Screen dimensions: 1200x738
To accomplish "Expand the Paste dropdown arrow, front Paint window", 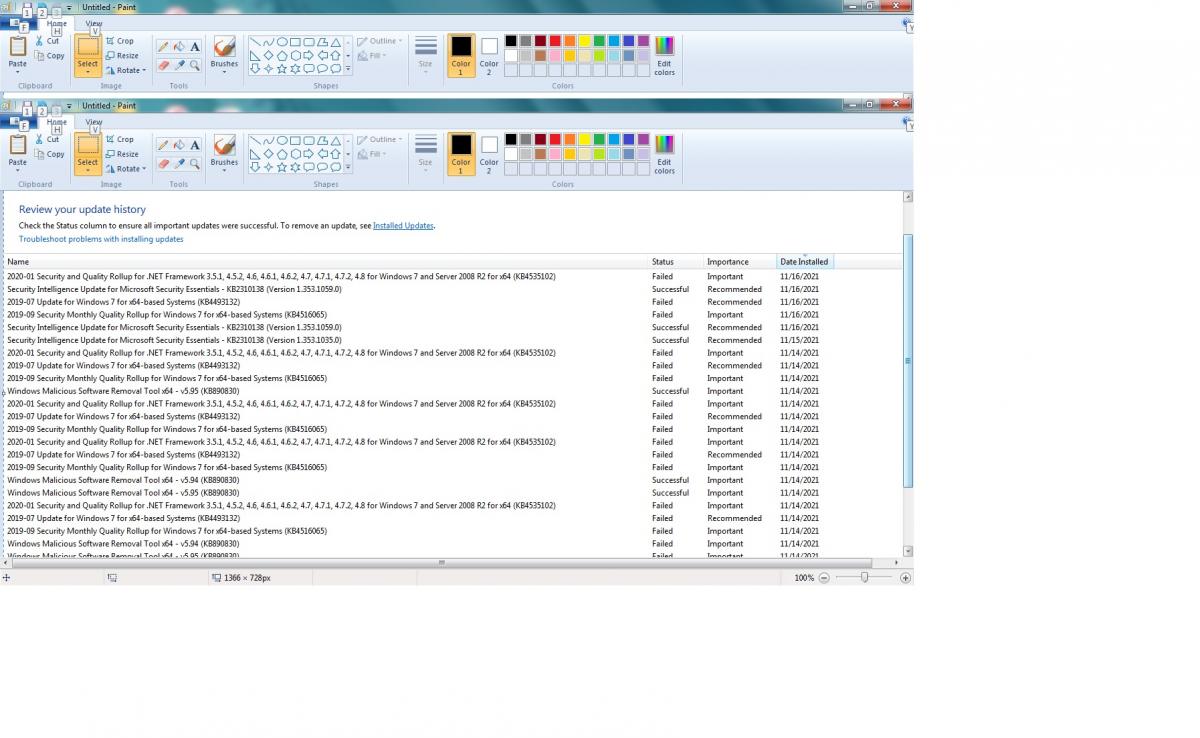I will [x=18, y=169].
